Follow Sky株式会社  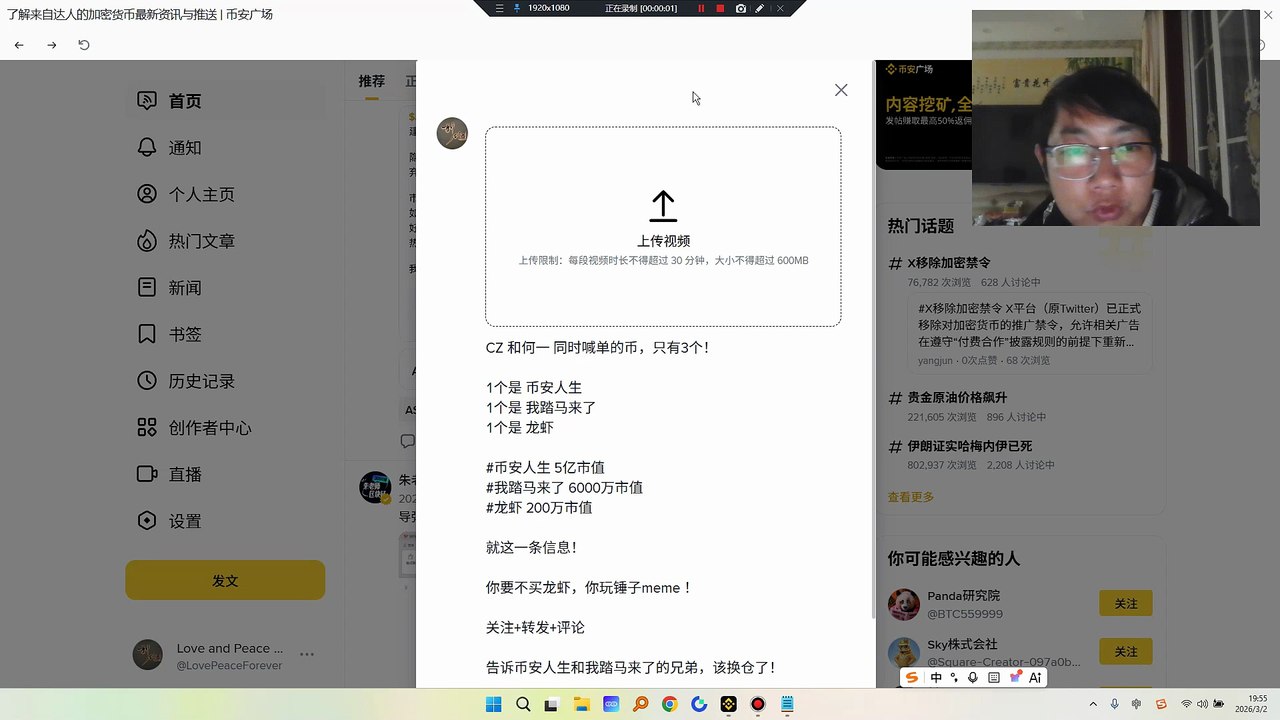point(1126,652)
